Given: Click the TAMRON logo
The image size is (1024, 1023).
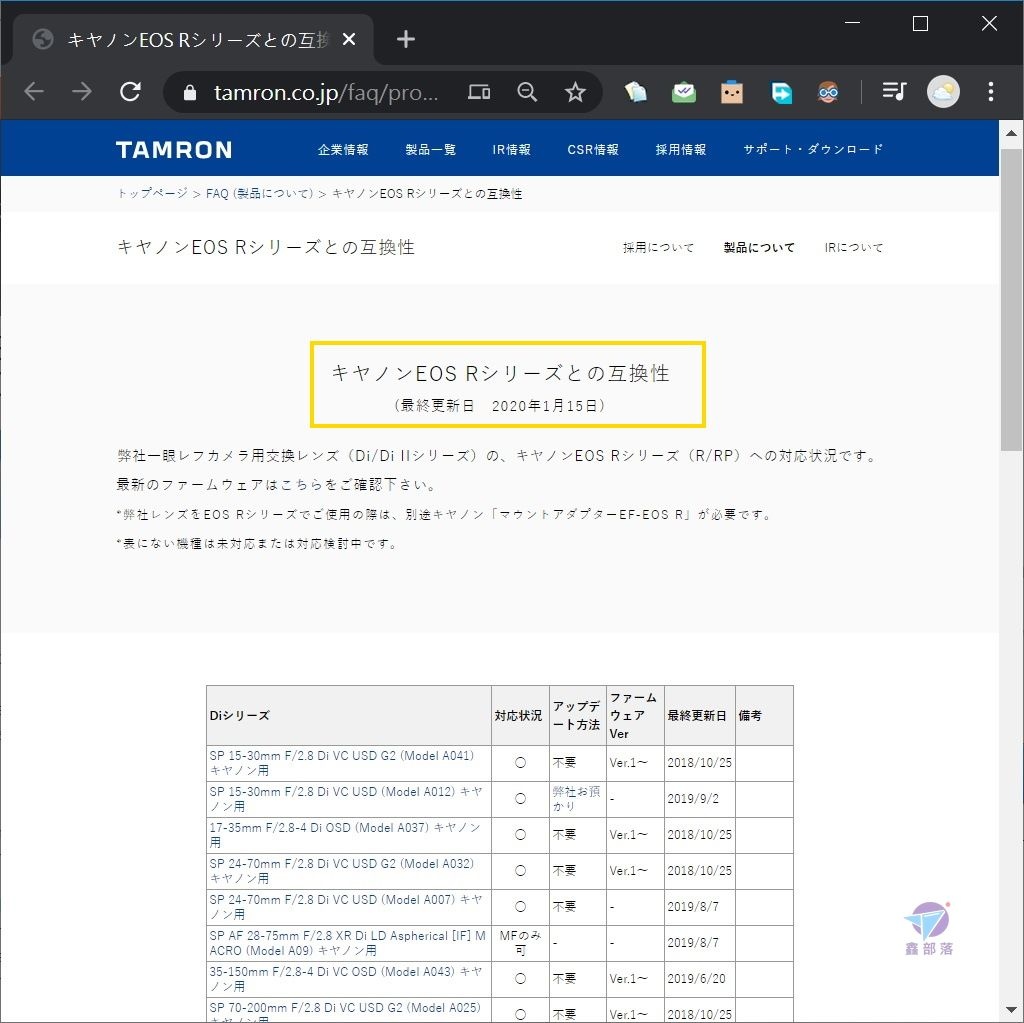Looking at the screenshot, I should coord(174,150).
